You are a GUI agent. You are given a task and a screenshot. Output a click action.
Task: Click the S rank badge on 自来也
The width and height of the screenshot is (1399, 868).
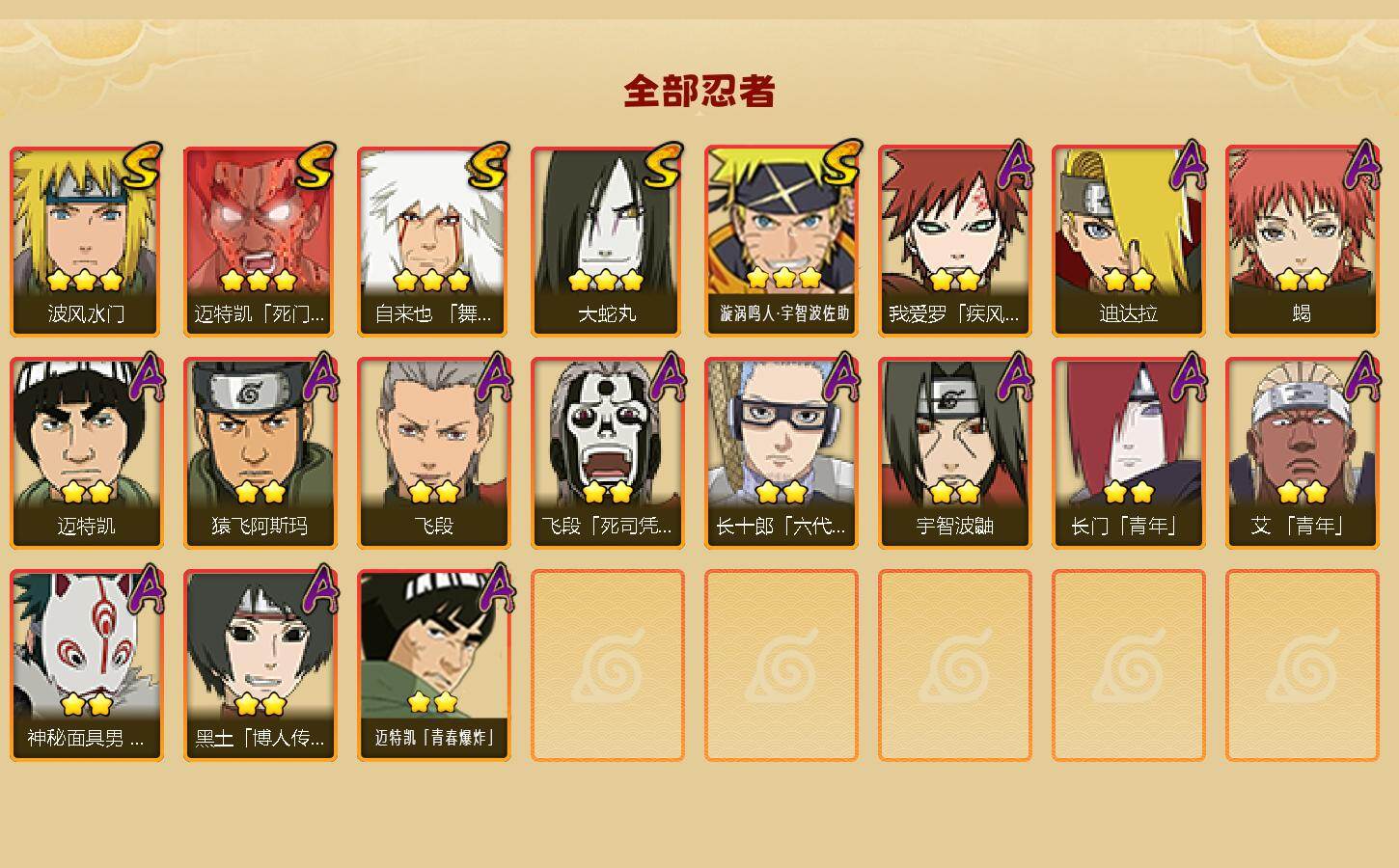click(489, 165)
